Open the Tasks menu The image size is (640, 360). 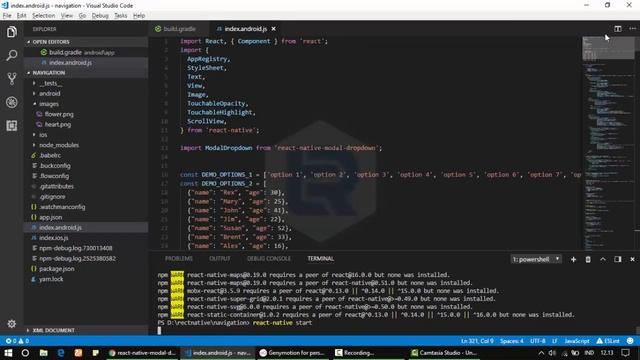[120, 16]
